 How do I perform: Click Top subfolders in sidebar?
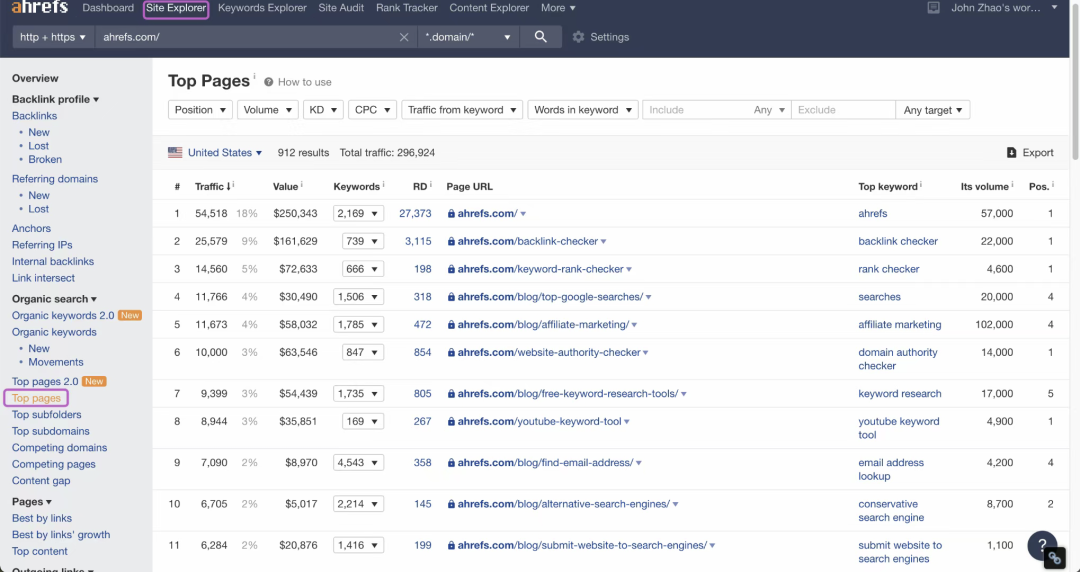coord(46,414)
